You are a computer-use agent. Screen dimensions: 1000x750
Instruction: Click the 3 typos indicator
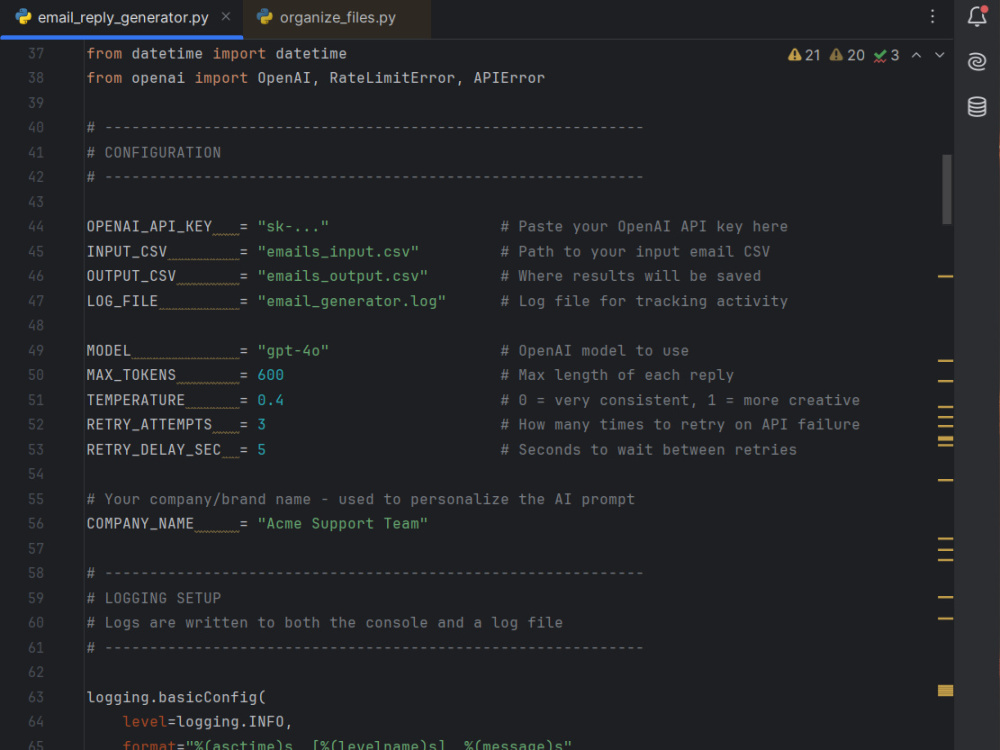click(x=886, y=55)
